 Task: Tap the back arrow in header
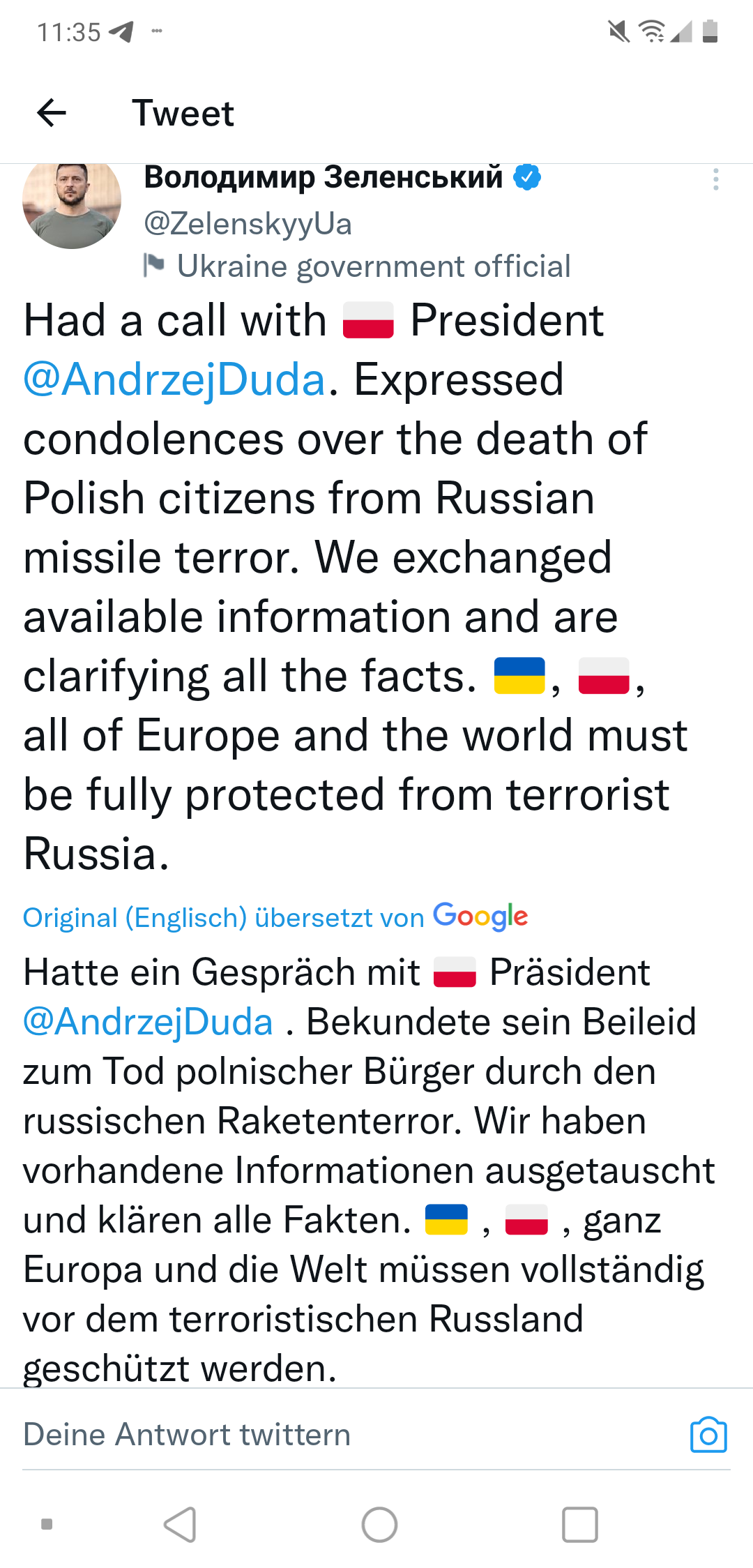click(x=52, y=112)
